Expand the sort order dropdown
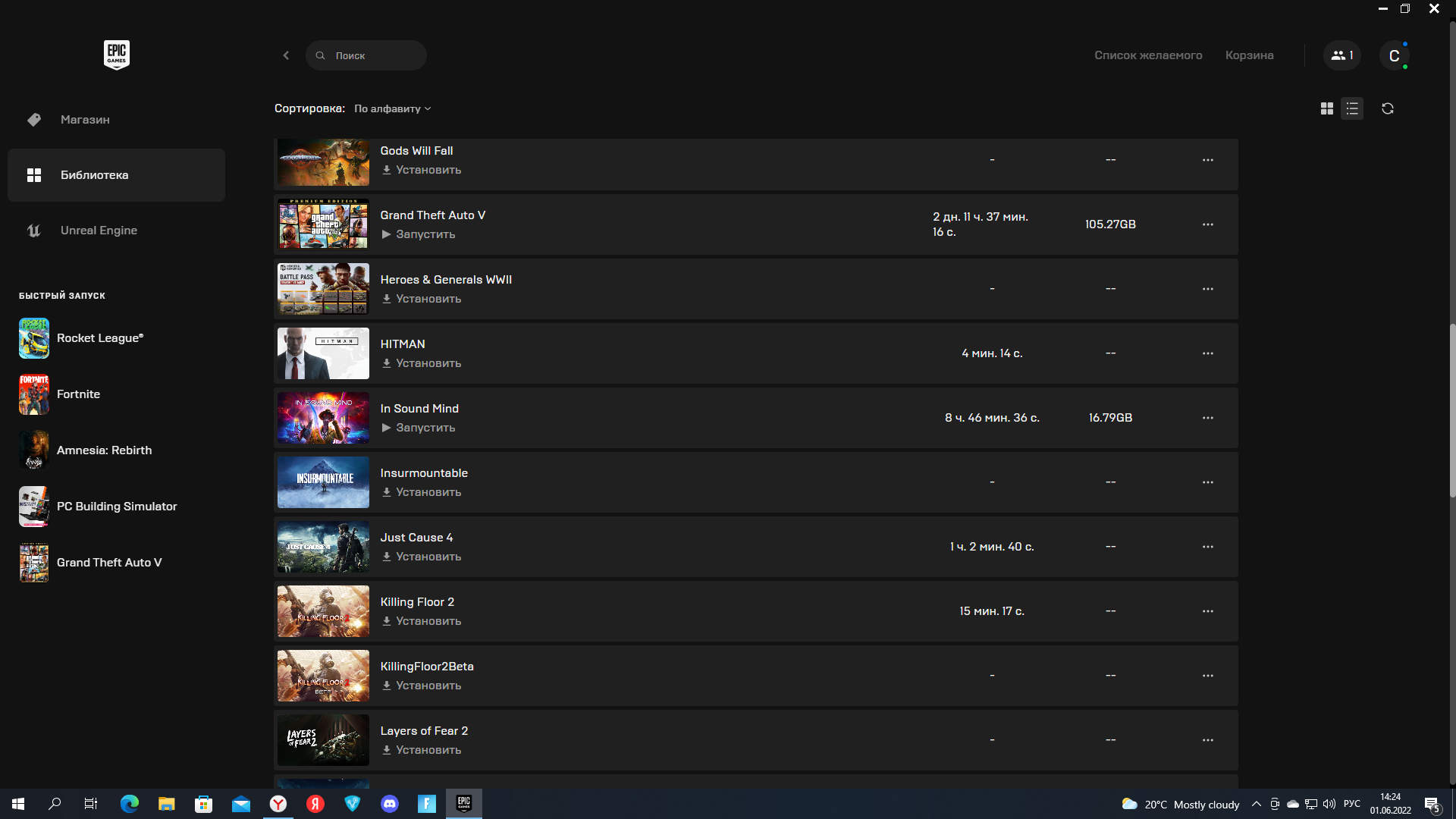 [392, 108]
